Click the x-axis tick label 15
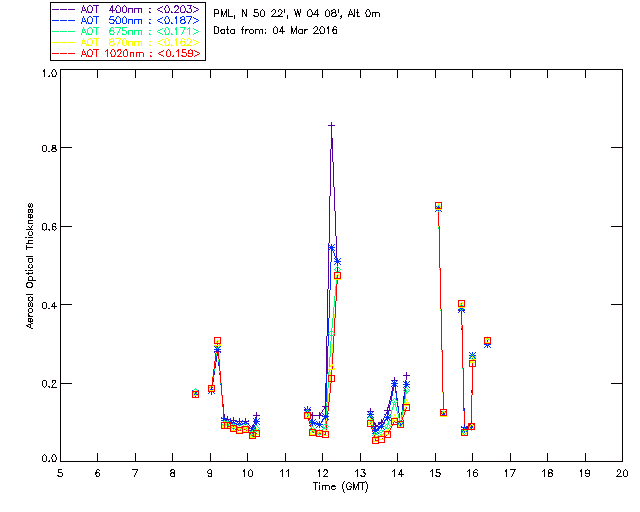This screenshot has width=640, height=512. (435, 473)
